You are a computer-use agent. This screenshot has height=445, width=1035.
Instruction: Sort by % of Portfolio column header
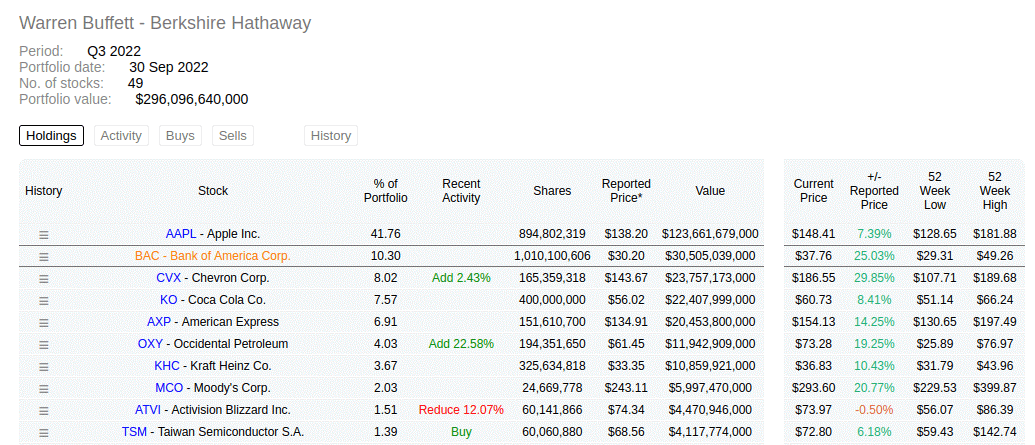pyautogui.click(x=385, y=191)
